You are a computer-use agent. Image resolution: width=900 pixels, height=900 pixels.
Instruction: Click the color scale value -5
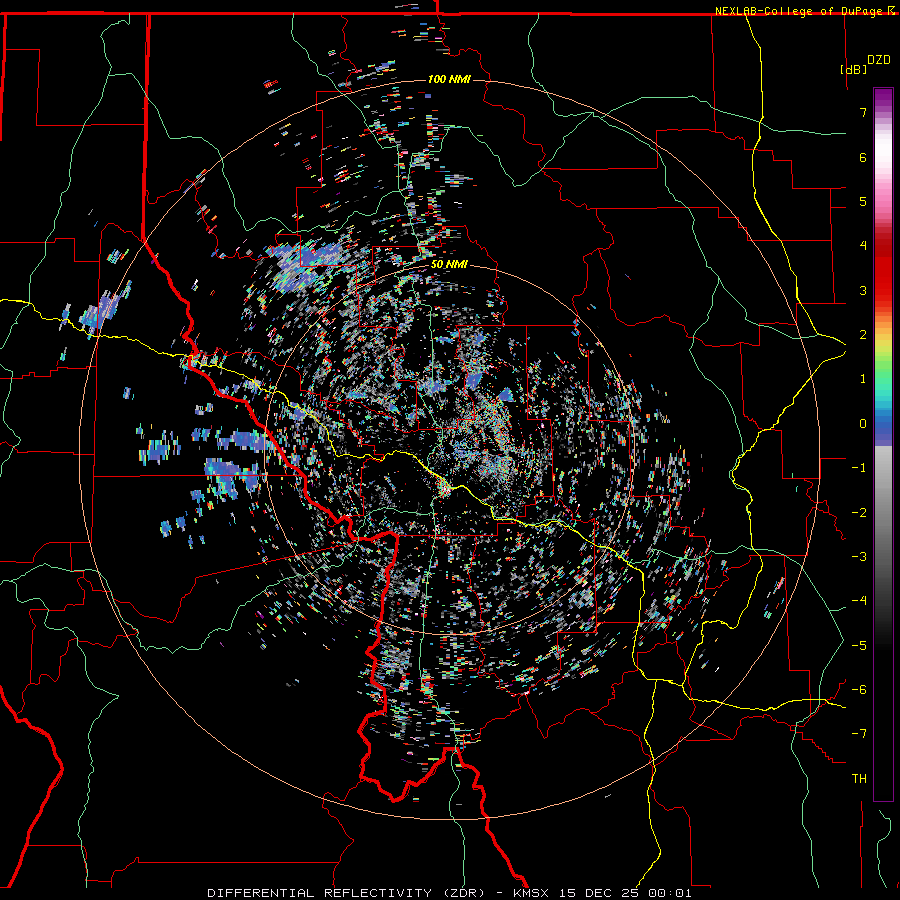coord(859,645)
